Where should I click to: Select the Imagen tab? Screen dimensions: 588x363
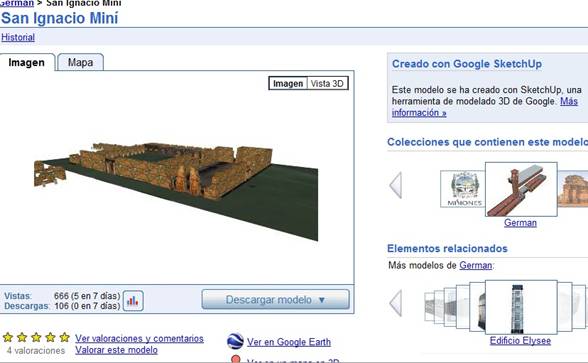27,62
